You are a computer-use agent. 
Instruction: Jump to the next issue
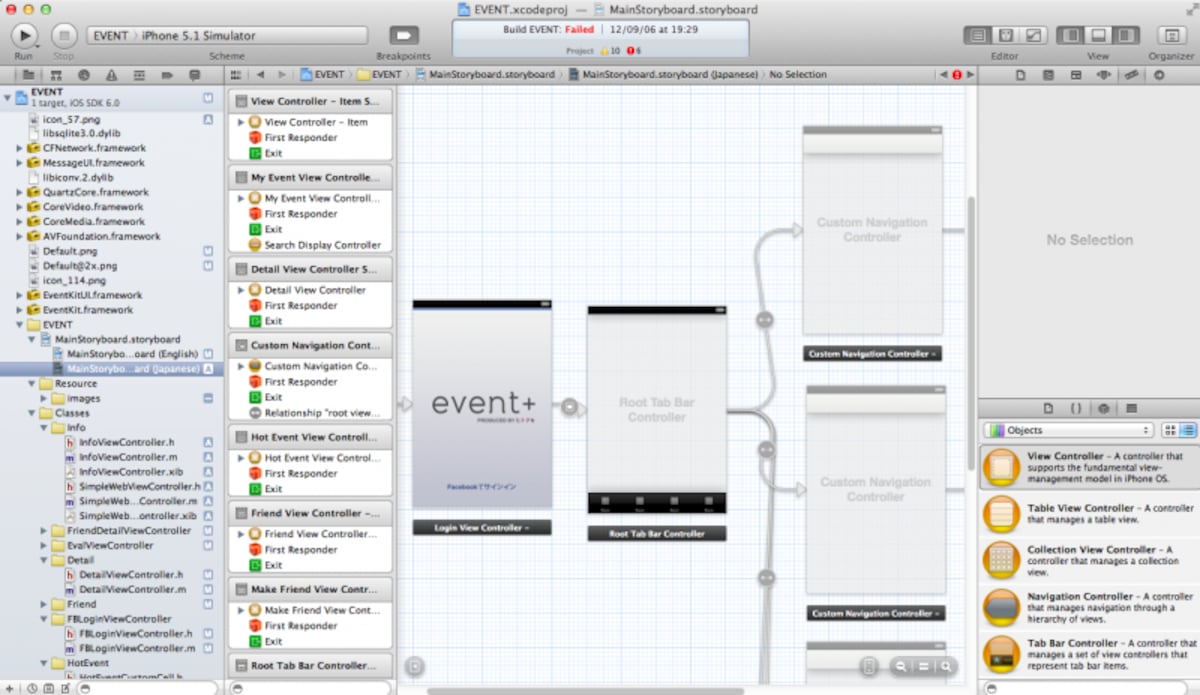click(970, 75)
